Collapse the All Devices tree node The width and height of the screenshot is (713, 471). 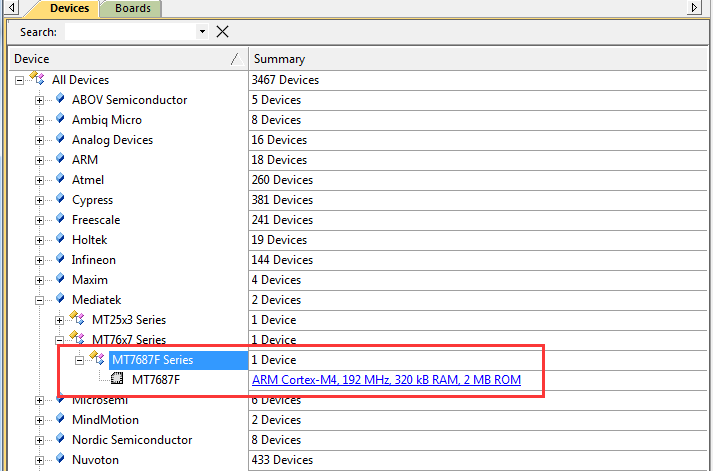tap(20, 81)
